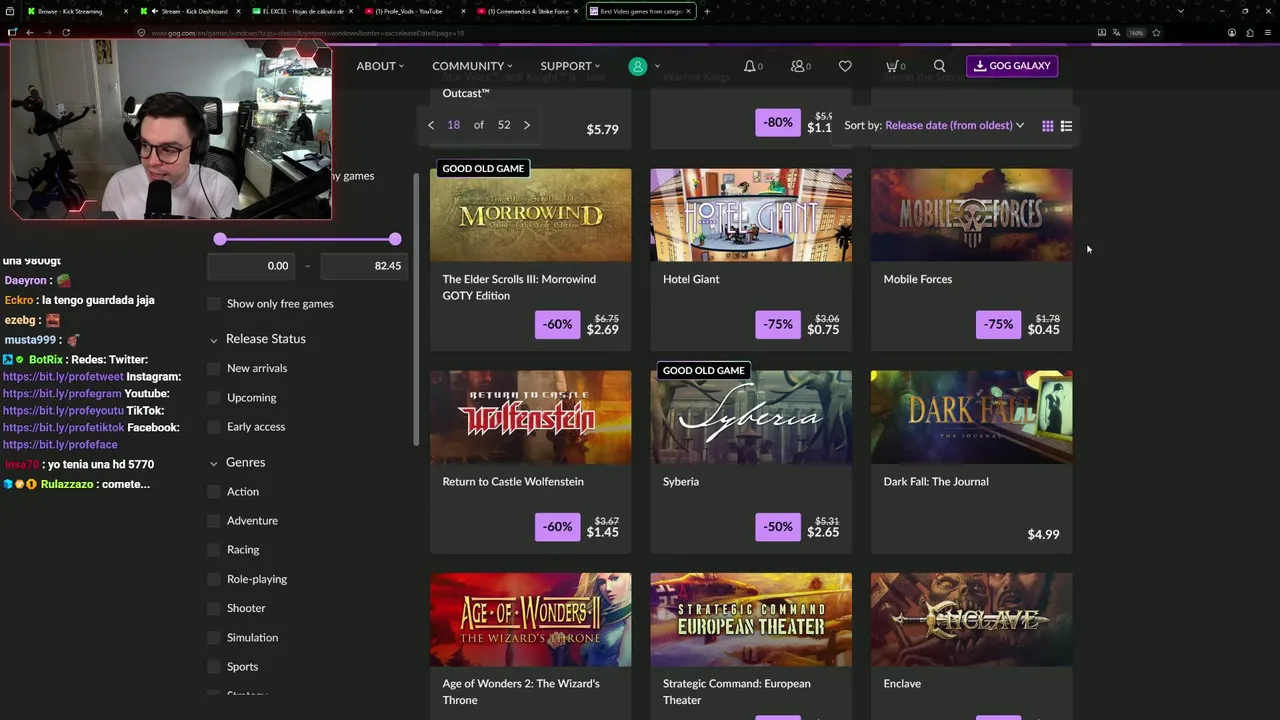
Task: Enable the Upcoming filter
Action: point(213,398)
